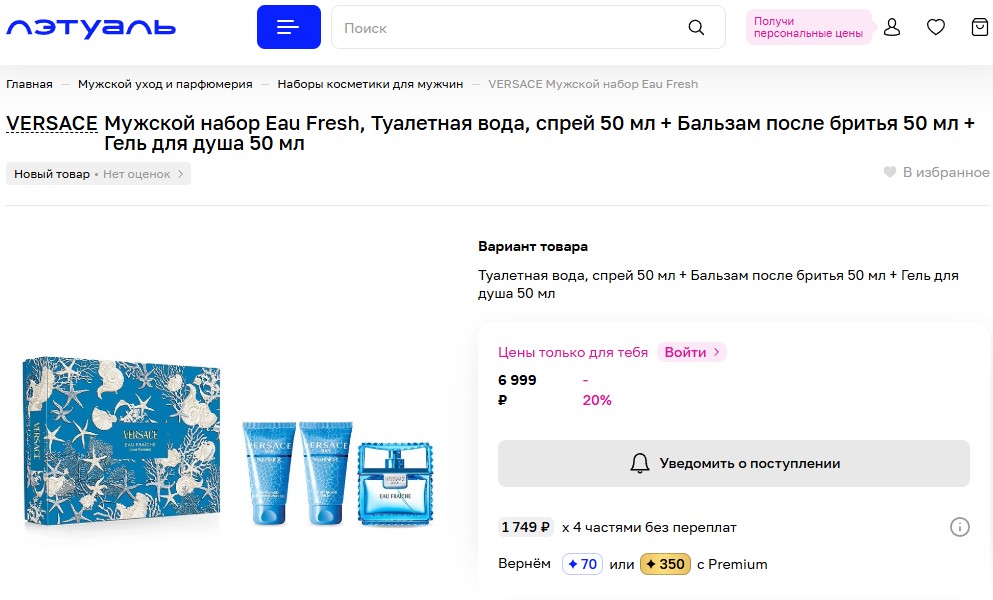Click the Versace gift set product image
The height and width of the screenshot is (600, 993).
[230, 440]
